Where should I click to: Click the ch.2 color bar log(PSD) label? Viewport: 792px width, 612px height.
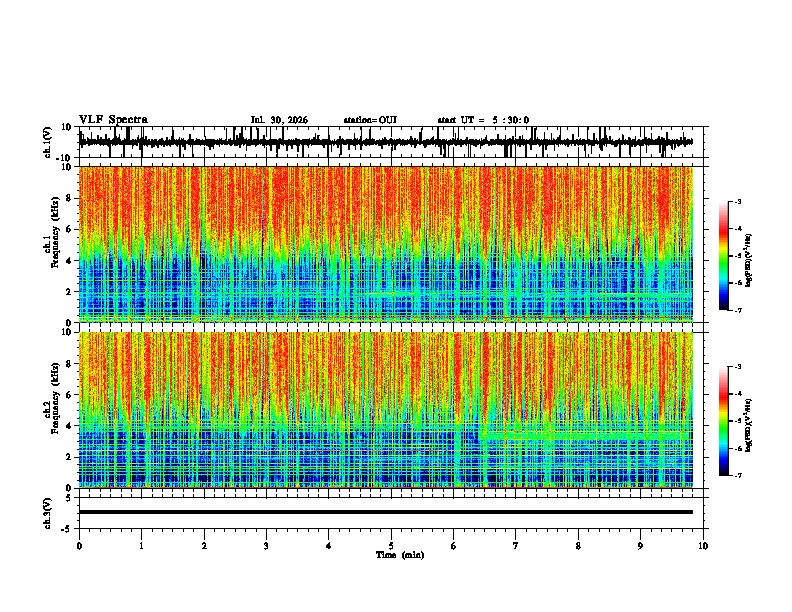point(749,424)
